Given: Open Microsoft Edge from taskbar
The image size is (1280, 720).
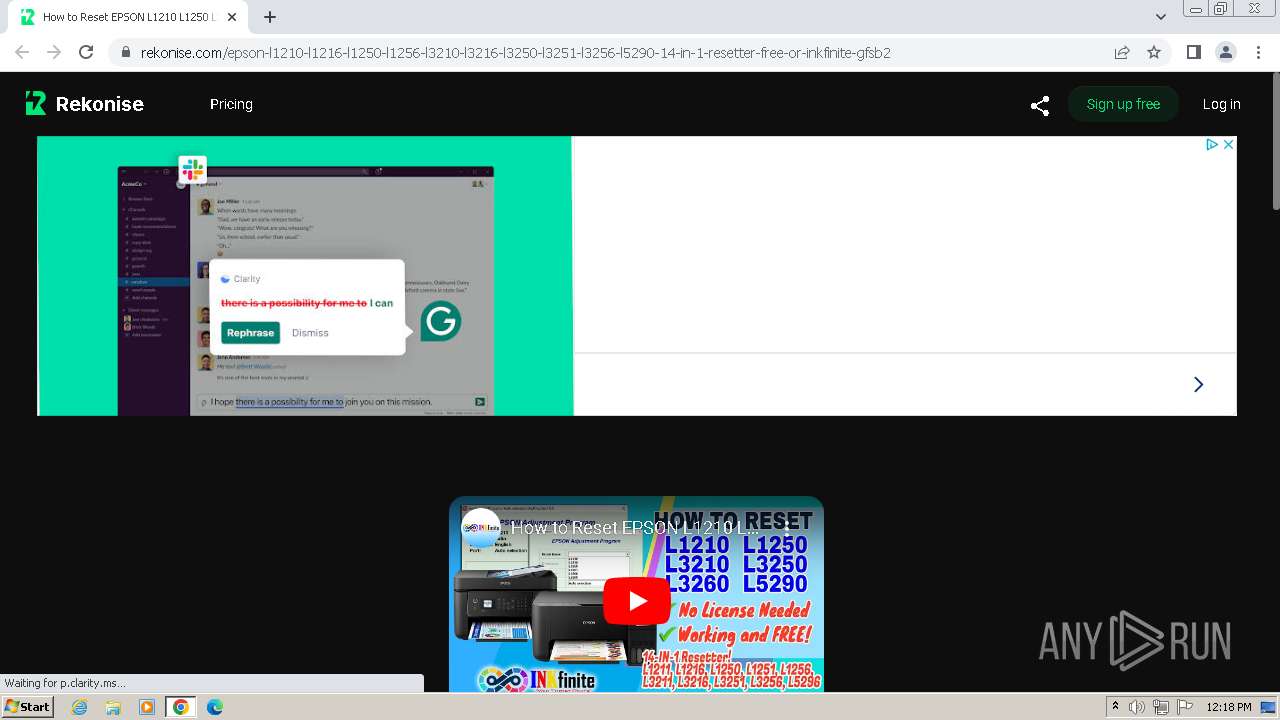Looking at the screenshot, I should click(214, 707).
